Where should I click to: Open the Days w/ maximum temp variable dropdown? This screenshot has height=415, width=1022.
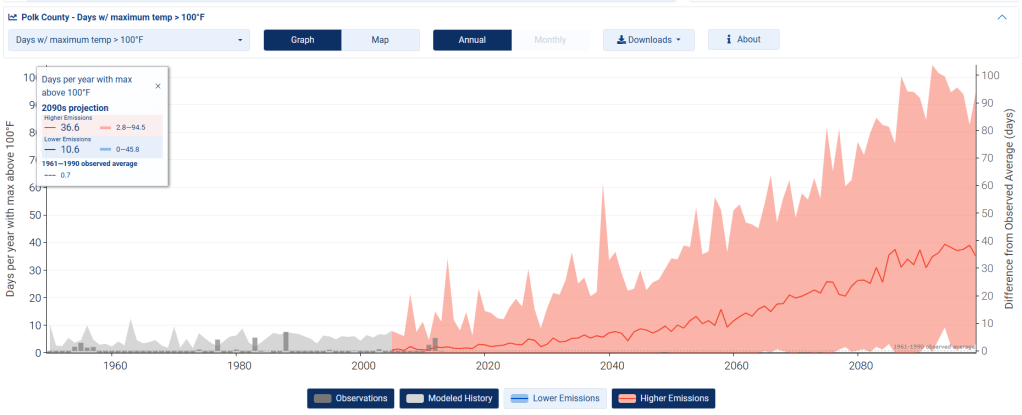tap(127, 40)
